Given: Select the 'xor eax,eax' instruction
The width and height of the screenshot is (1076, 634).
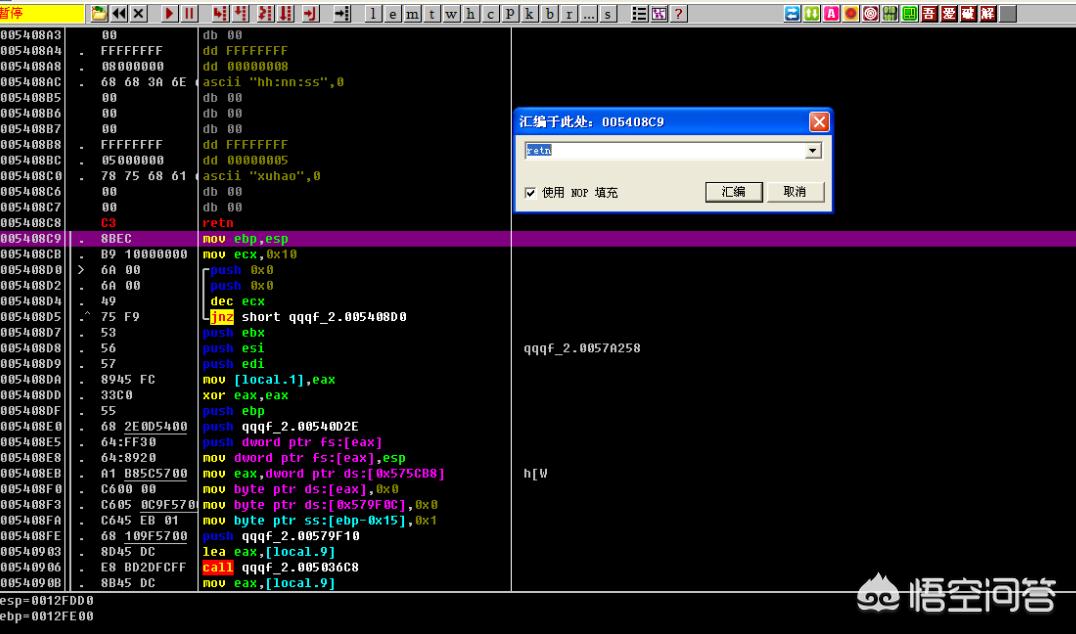Looking at the screenshot, I should pyautogui.click(x=245, y=395).
